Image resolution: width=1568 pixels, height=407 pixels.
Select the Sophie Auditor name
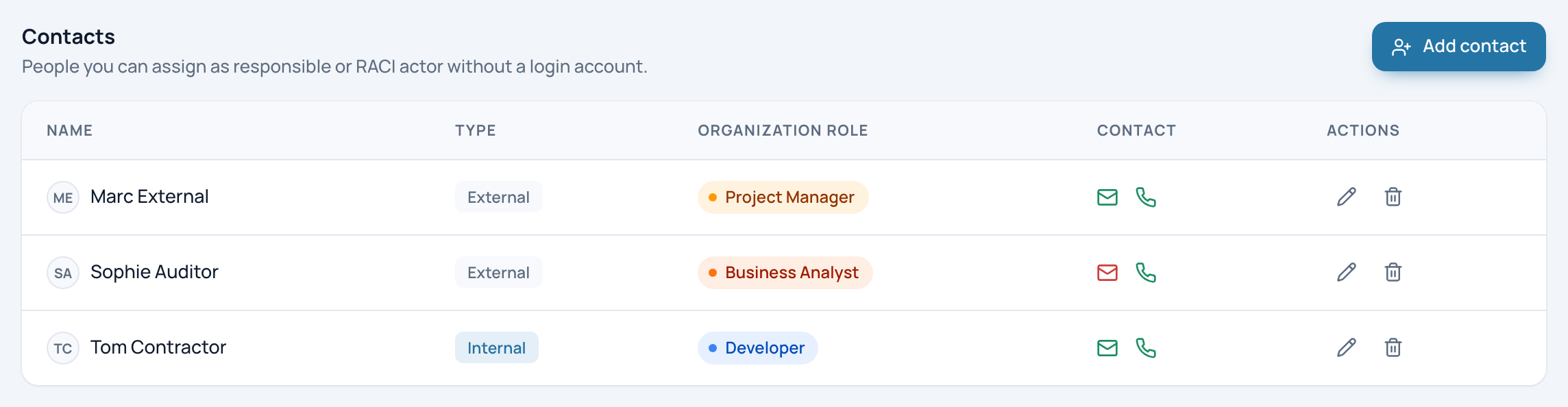154,272
